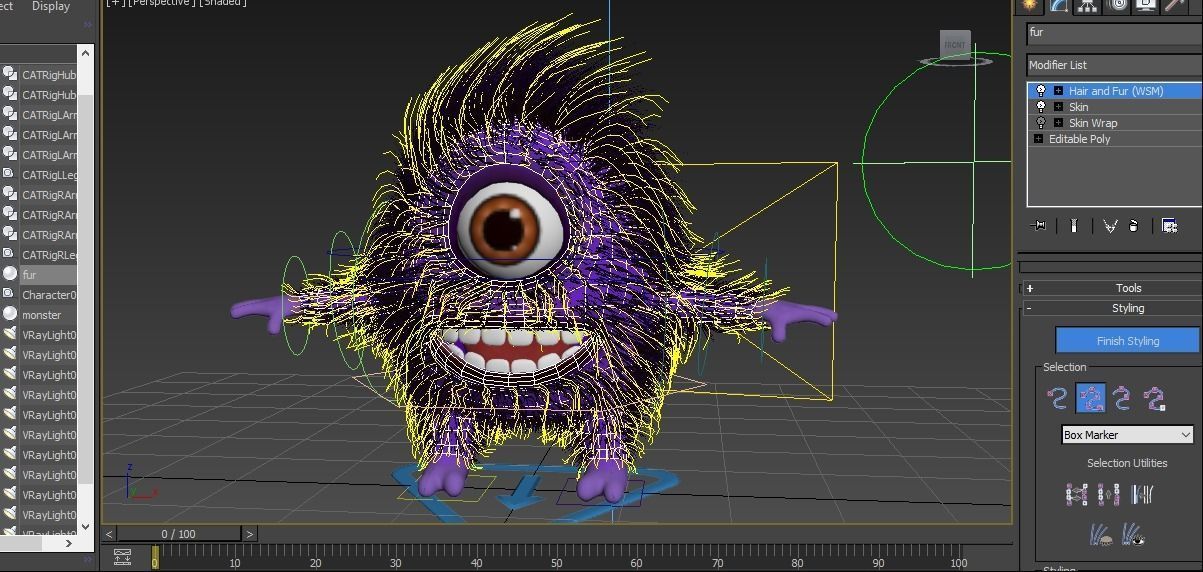Open the Shaded viewport label menu
The width and height of the screenshot is (1203, 572).
pos(222,3)
